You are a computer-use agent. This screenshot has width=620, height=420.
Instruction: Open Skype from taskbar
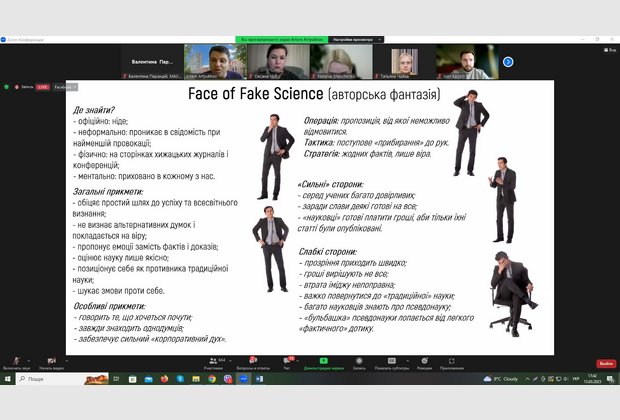180,379
